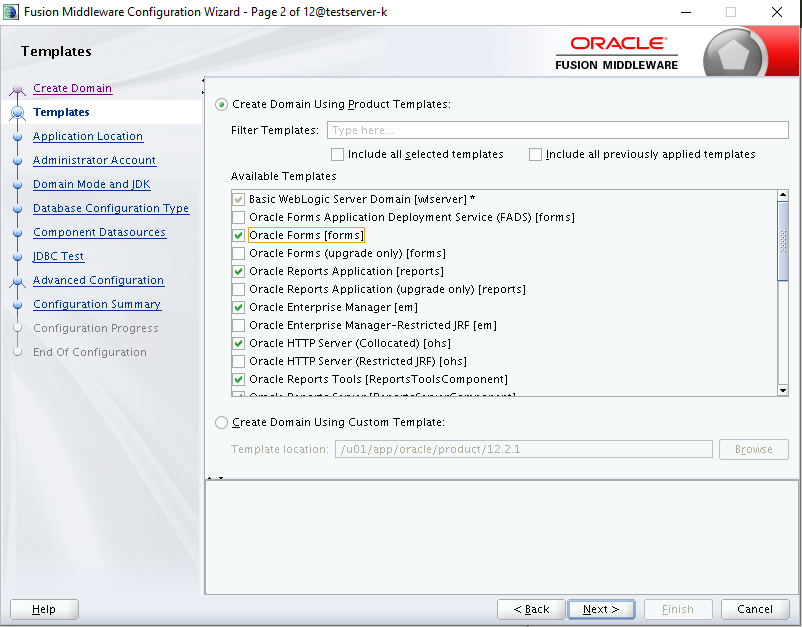Check Oracle Forms Application Deployment Service (FADS)
The image size is (802, 627).
point(238,217)
